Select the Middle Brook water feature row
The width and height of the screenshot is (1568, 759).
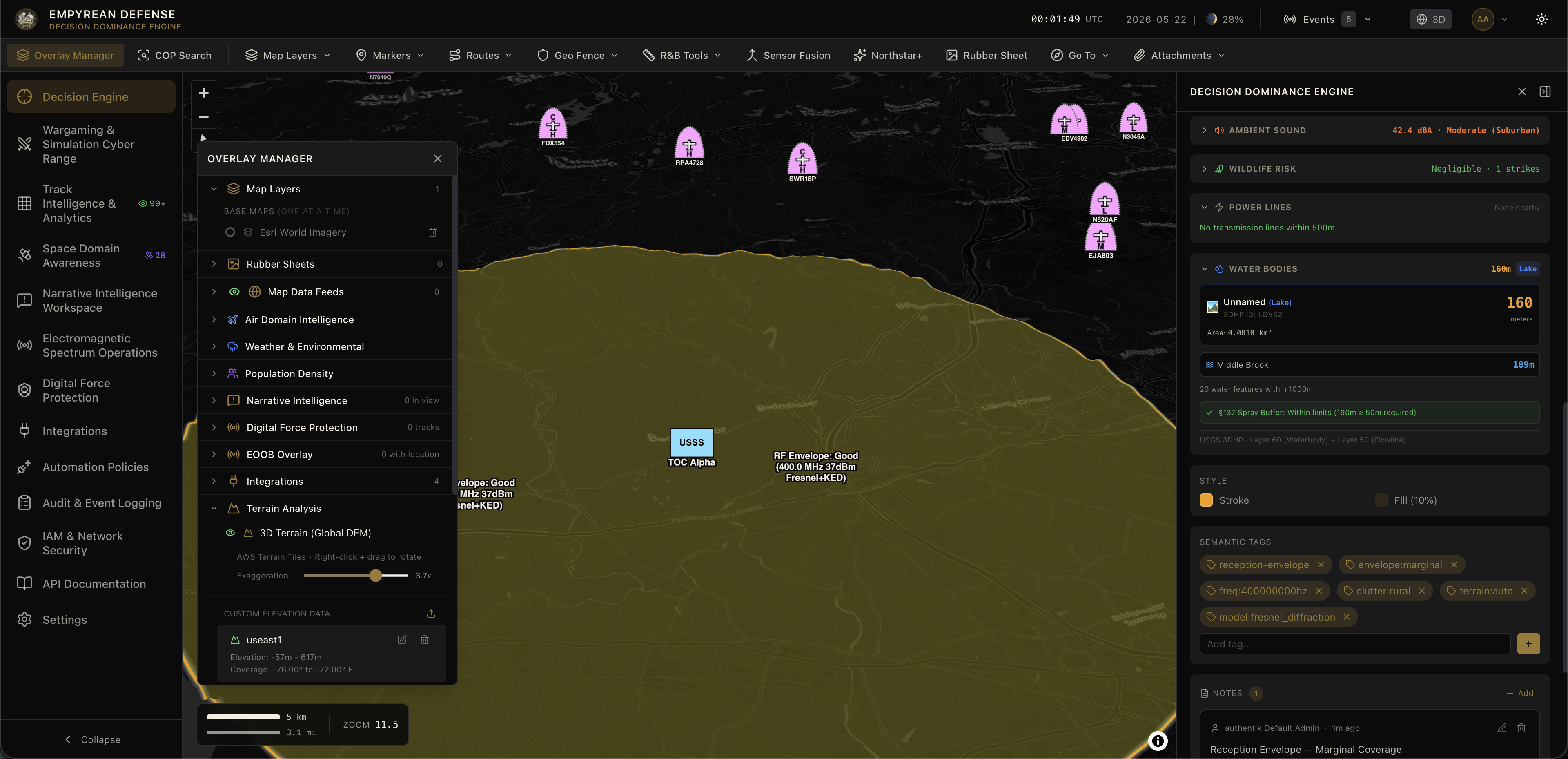(1370, 365)
